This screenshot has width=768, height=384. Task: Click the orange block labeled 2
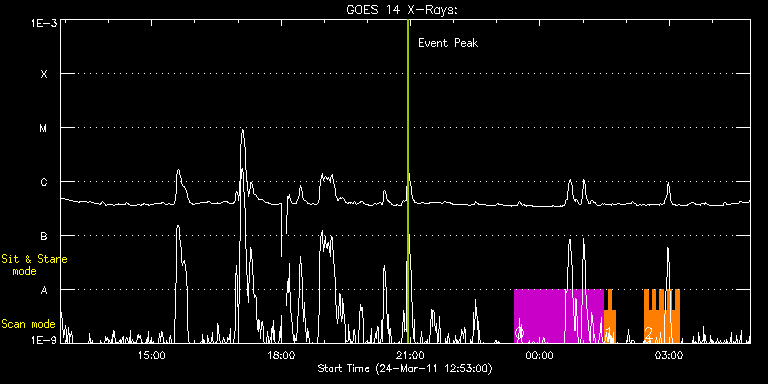pyautogui.click(x=662, y=316)
